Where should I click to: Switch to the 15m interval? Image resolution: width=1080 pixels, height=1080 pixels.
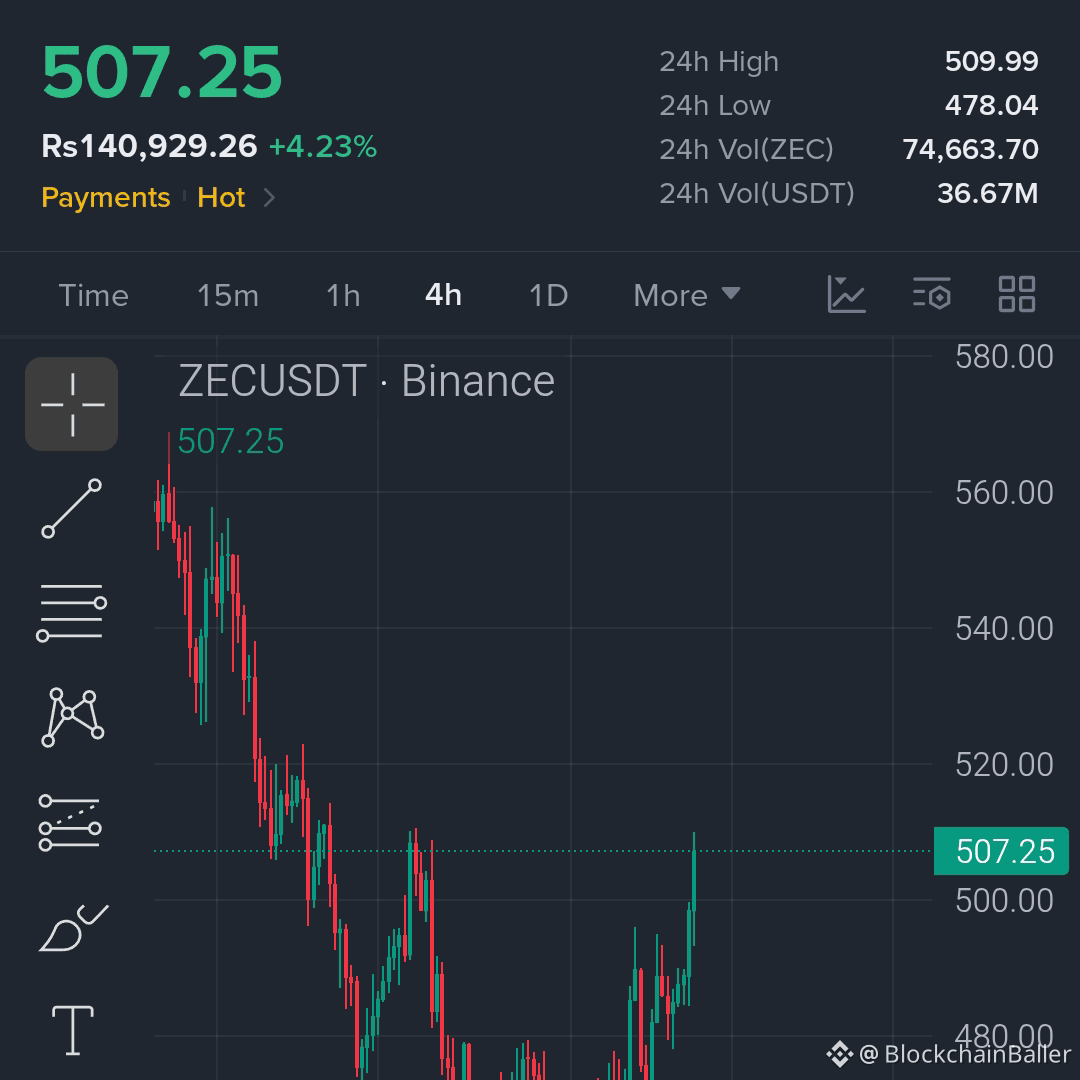coord(228,295)
